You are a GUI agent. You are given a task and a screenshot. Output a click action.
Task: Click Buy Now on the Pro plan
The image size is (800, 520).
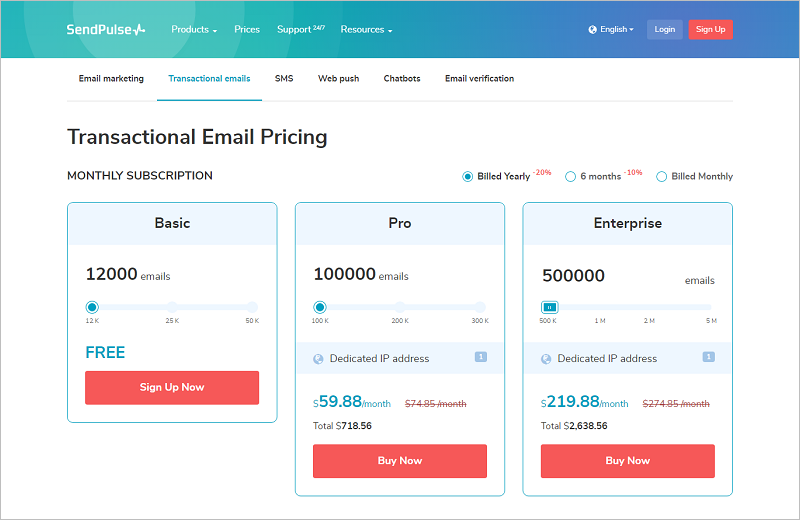click(x=400, y=461)
